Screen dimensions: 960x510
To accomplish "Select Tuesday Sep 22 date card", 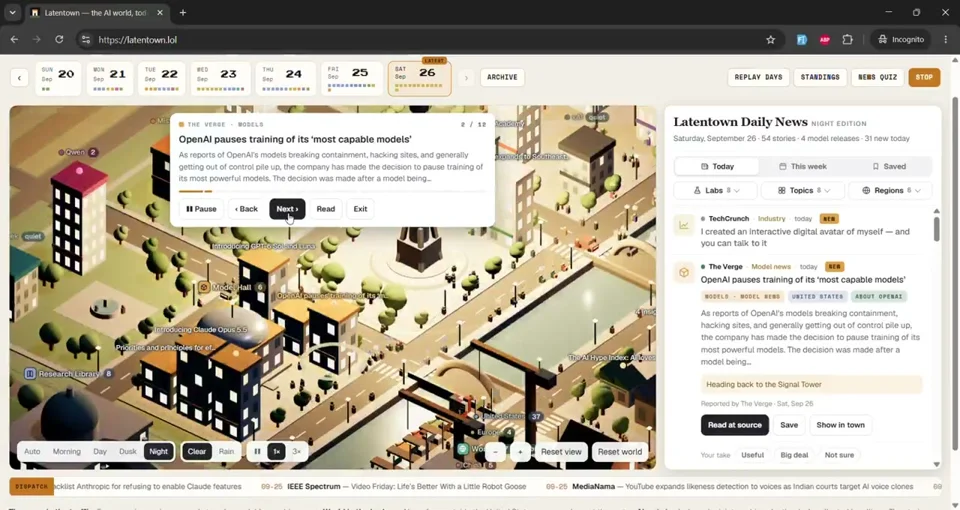I will (162, 78).
